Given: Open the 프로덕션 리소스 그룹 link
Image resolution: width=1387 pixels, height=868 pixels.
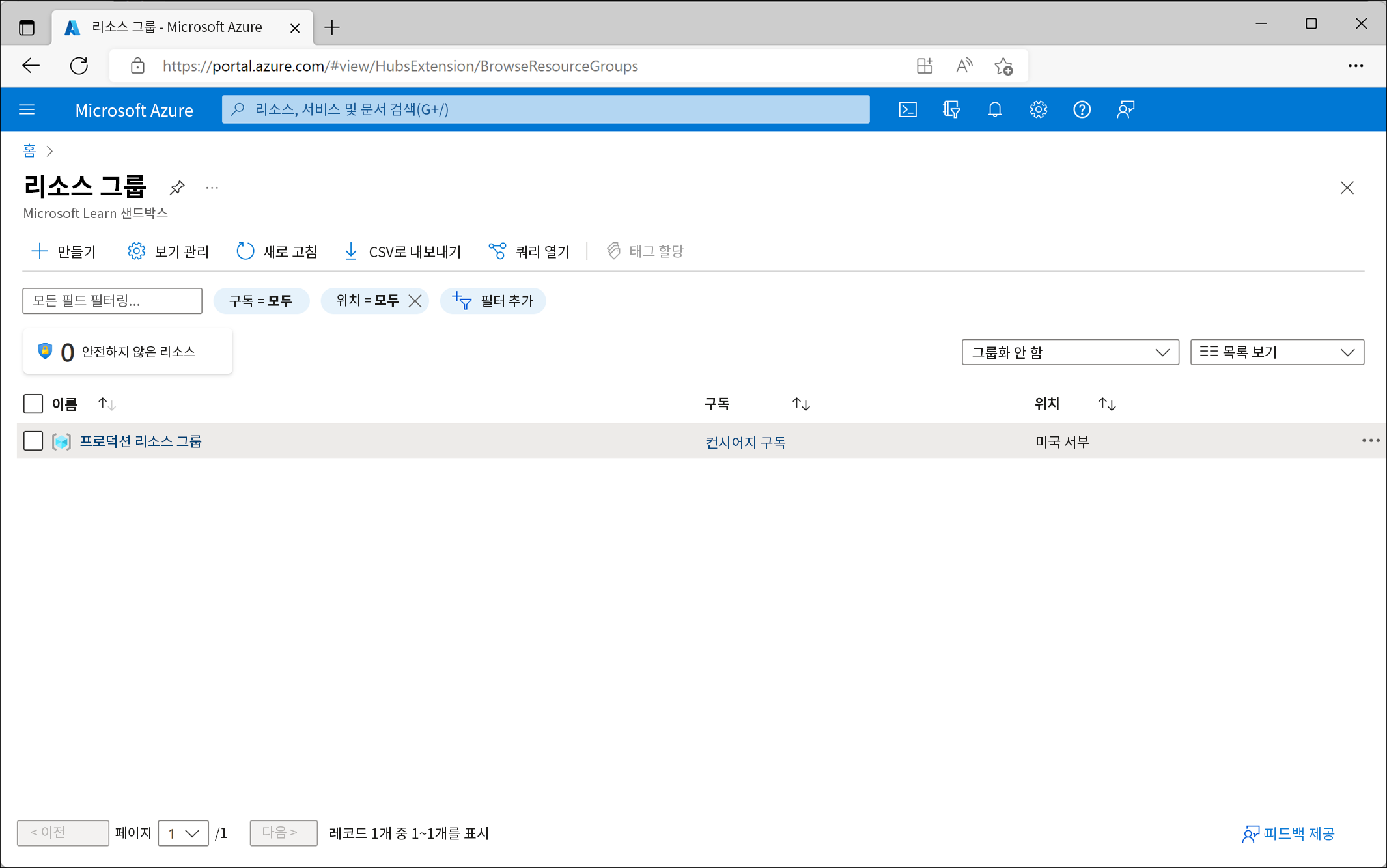Looking at the screenshot, I should [141, 441].
